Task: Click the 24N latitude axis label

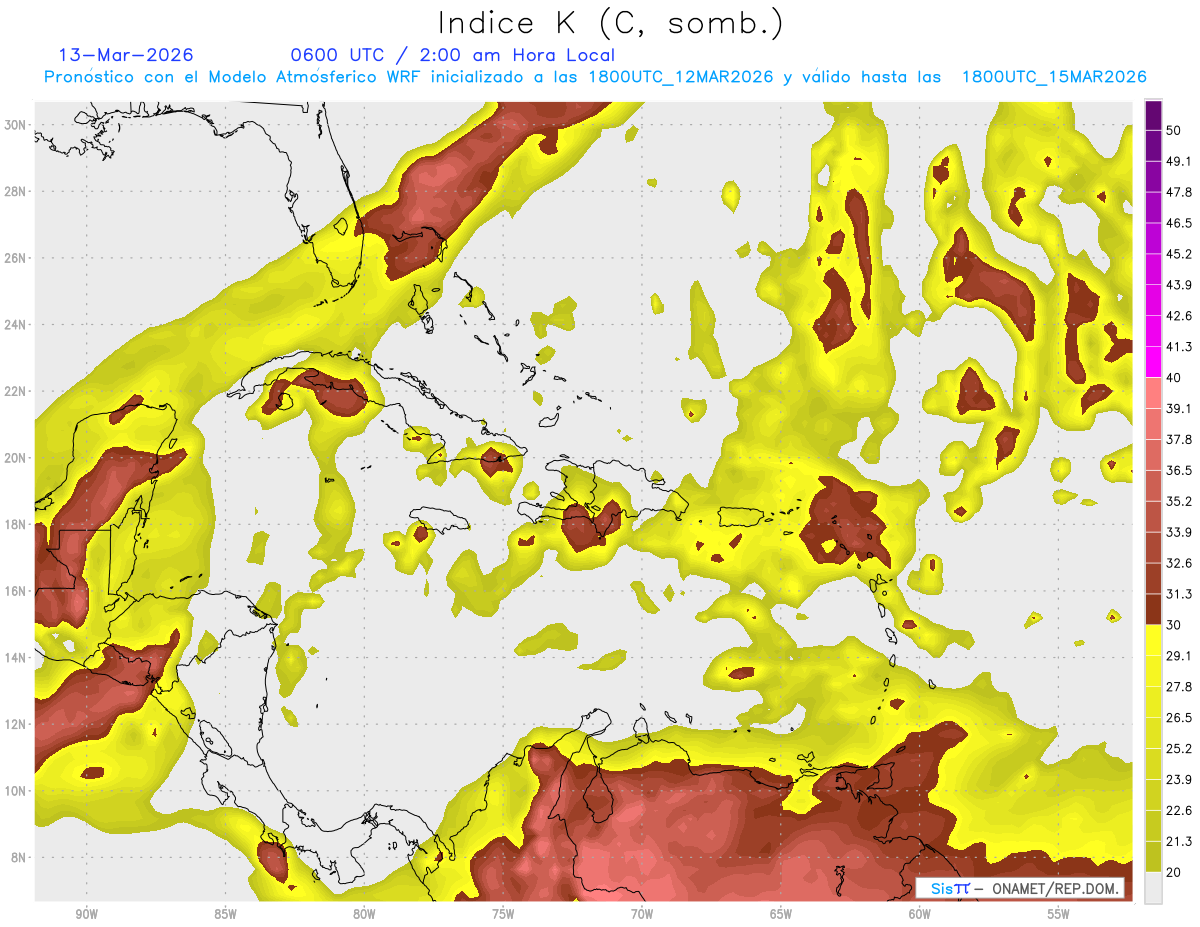Action: tap(16, 325)
